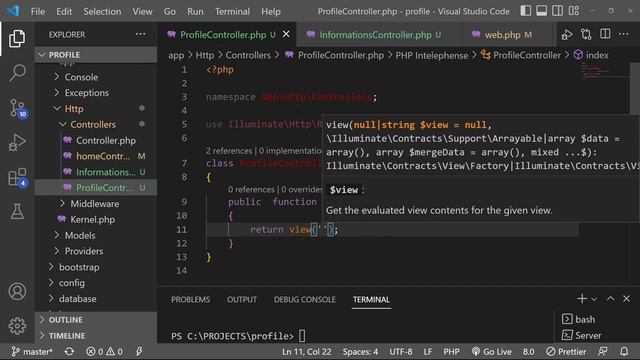This screenshot has width=640, height=360.
Task: Open notifications bell icon
Action: [624, 351]
